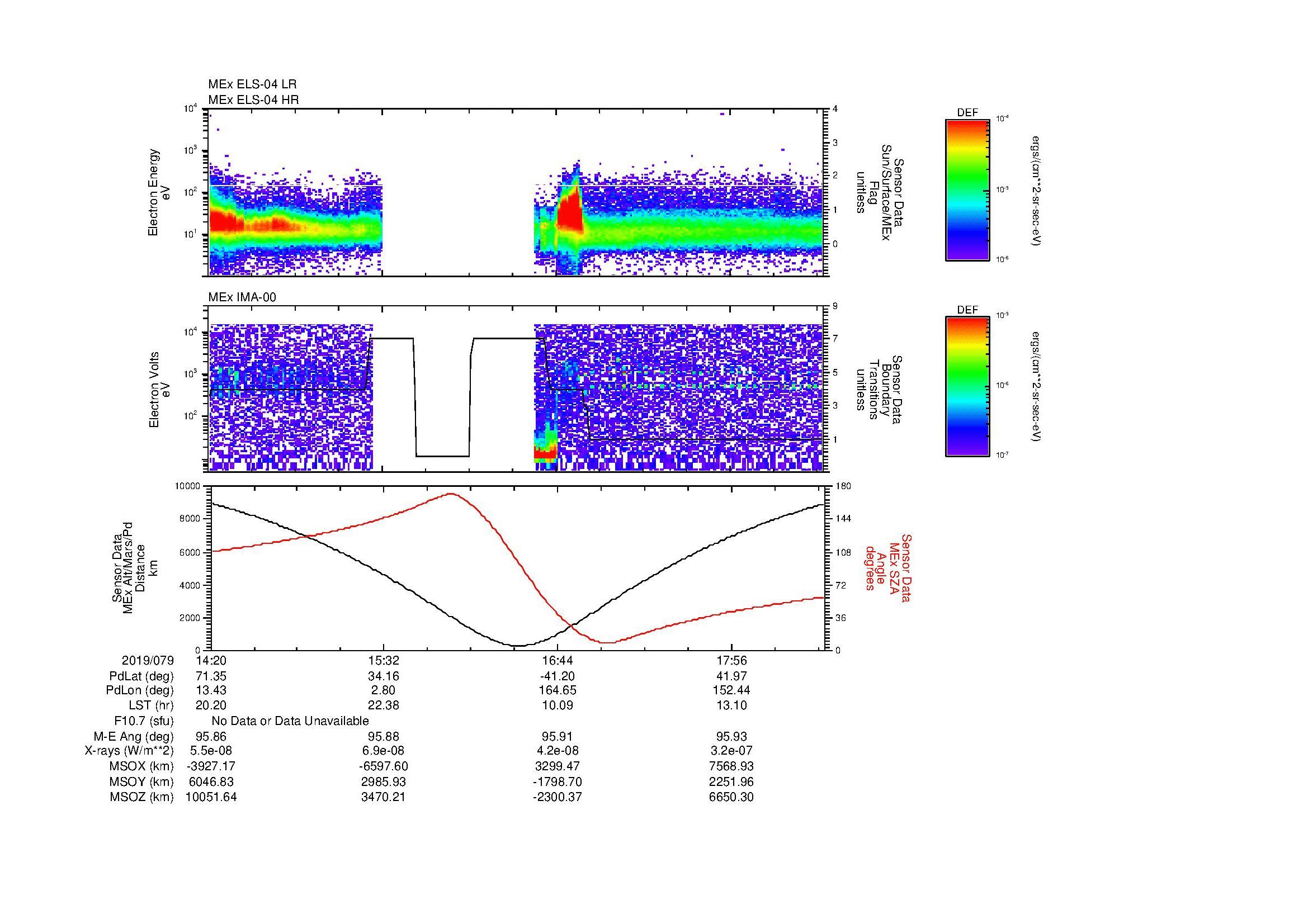The image size is (1308, 924).
Task: Click the red SZA curve peak
Action: coord(451,494)
